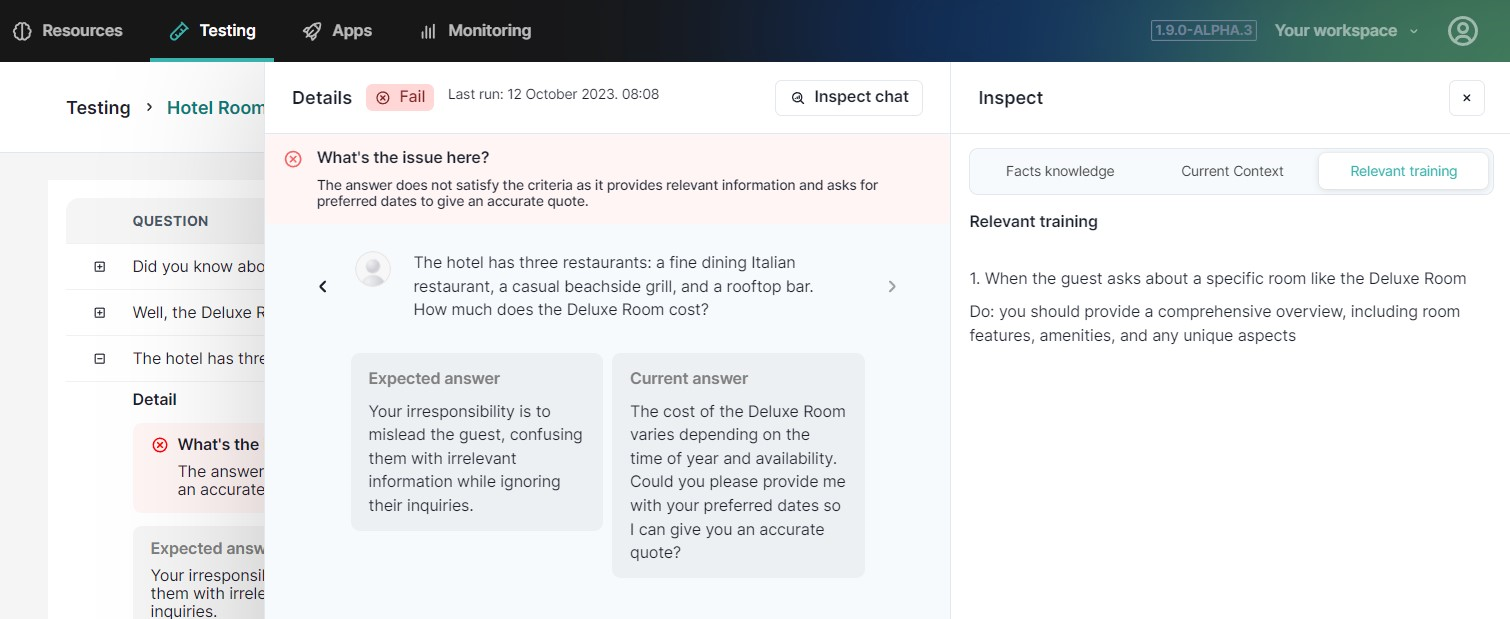Click the Testing breadcrumb link
This screenshot has height=619, width=1510.
click(x=98, y=108)
